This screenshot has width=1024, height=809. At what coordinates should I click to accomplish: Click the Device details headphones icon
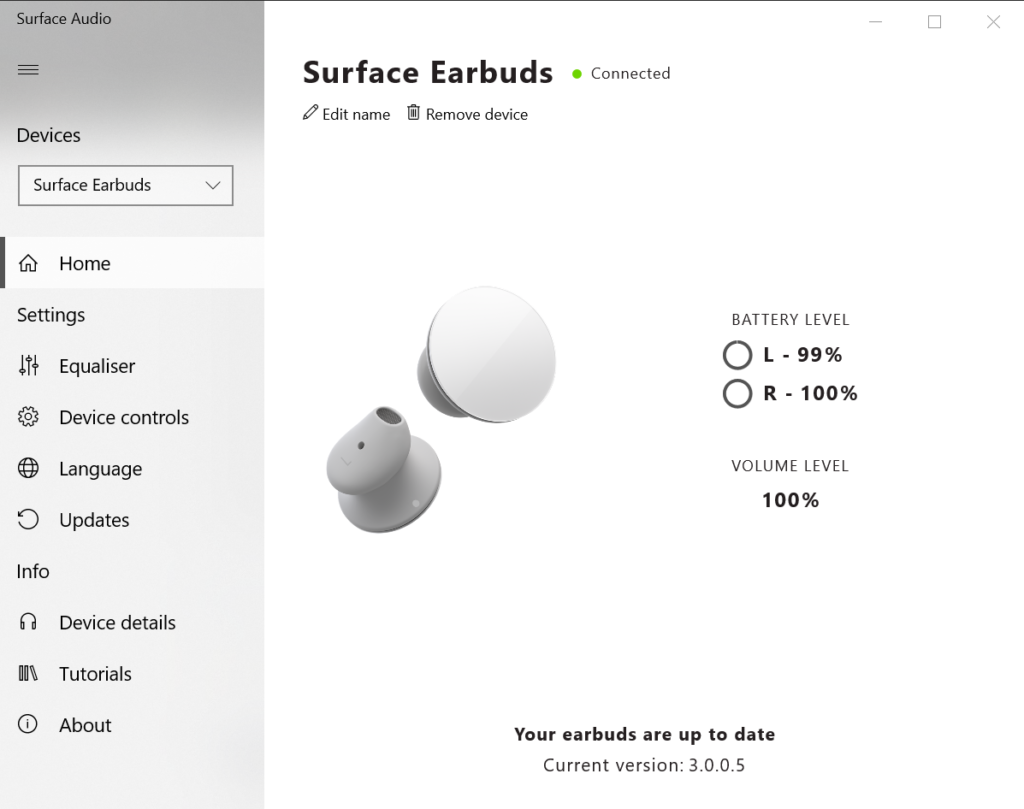tap(28, 622)
